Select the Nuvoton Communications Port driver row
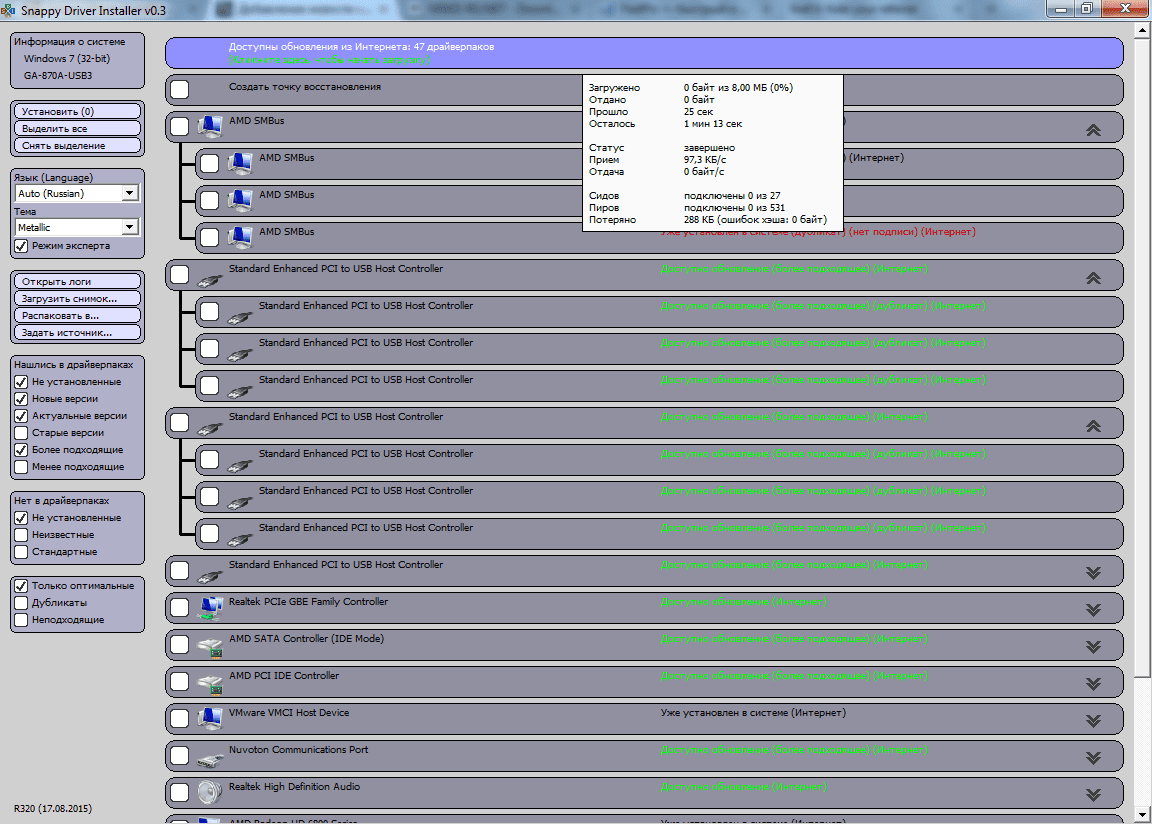The width and height of the screenshot is (1152, 824). 644,756
